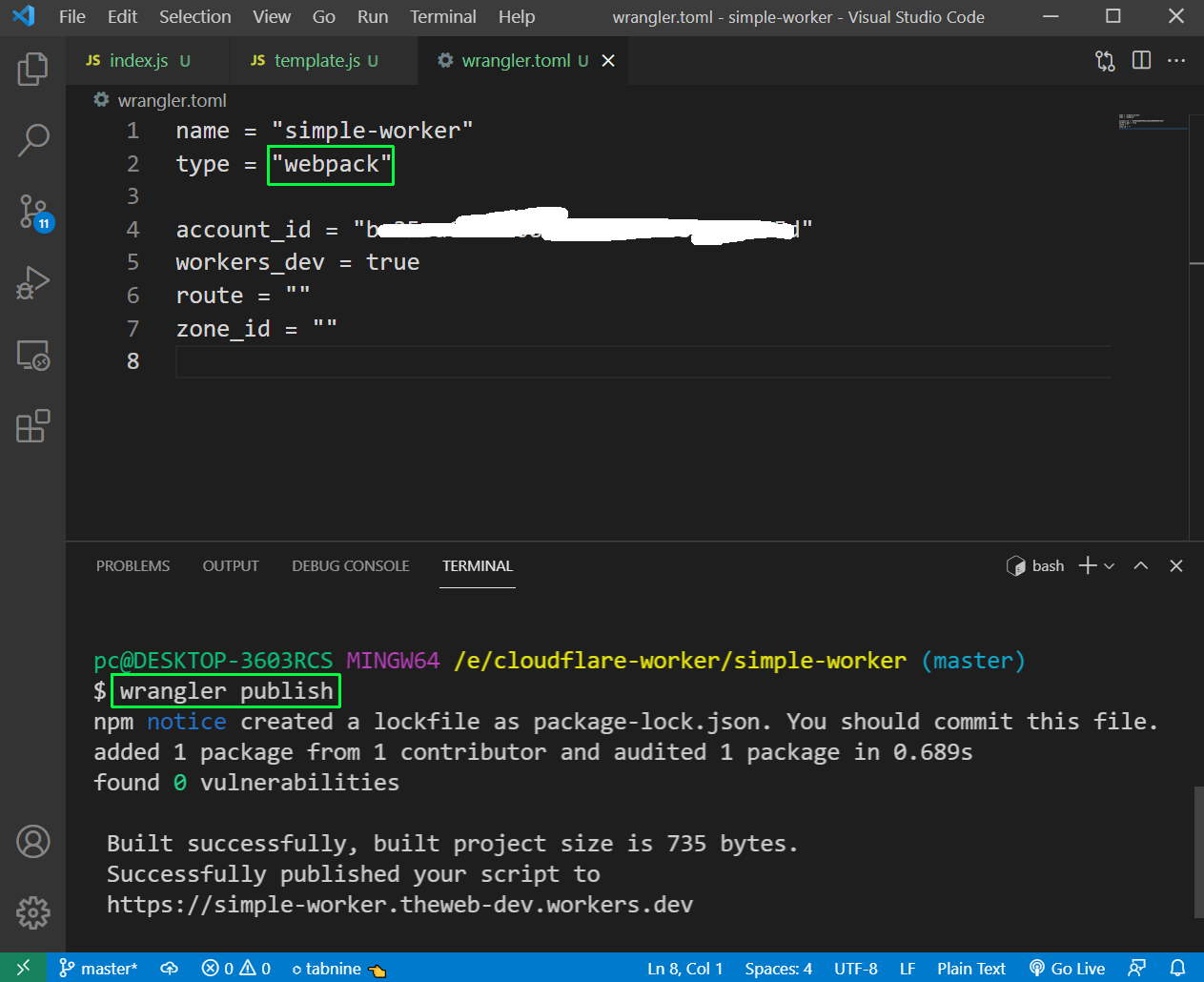
Task: Open notifications bell icon
Action: pyautogui.click(x=1178, y=969)
